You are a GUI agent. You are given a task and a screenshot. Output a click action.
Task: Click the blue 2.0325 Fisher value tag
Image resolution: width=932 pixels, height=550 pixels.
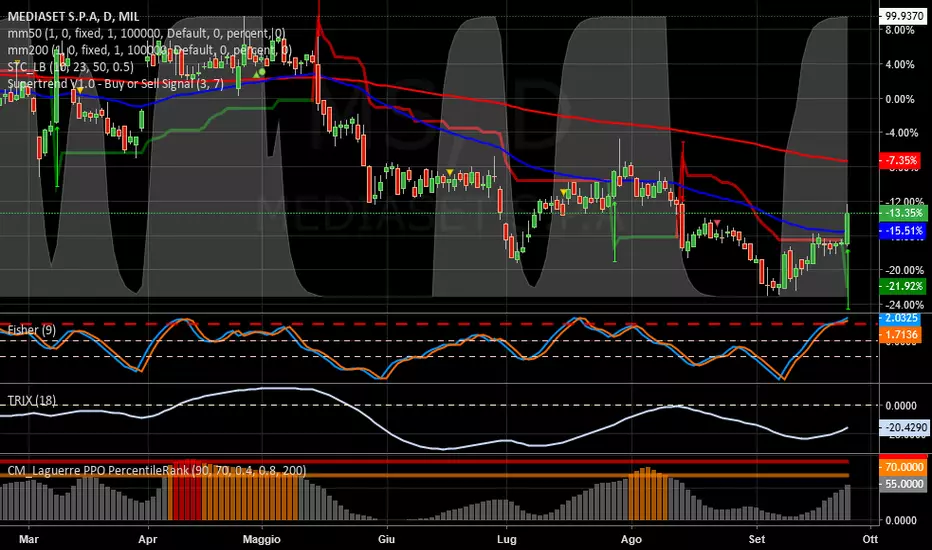coord(901,318)
